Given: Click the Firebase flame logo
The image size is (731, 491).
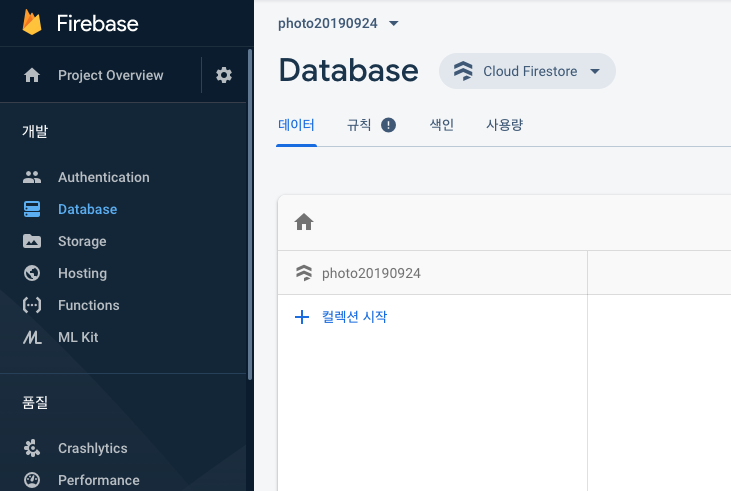Looking at the screenshot, I should (32, 23).
